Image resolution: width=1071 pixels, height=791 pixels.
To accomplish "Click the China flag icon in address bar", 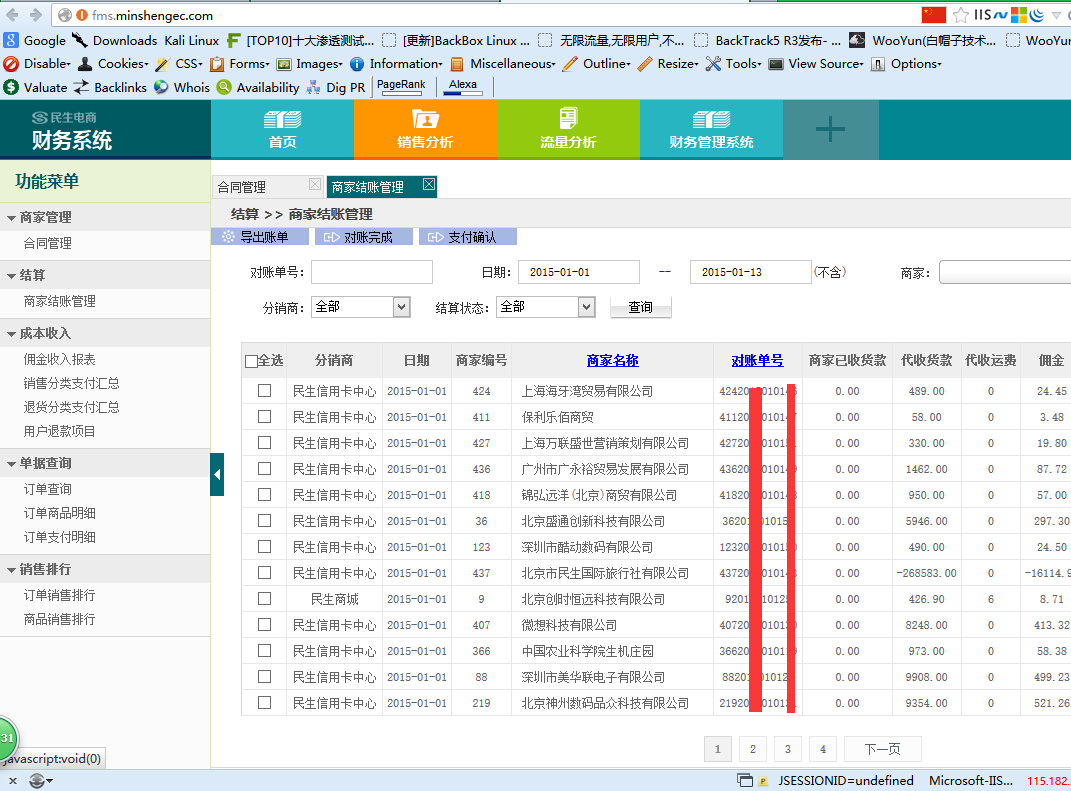I will 933,14.
